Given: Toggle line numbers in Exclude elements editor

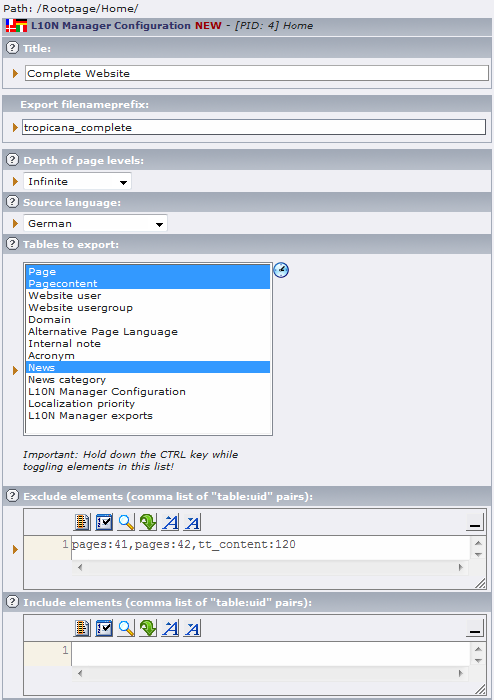Looking at the screenshot, I should (x=82, y=522).
